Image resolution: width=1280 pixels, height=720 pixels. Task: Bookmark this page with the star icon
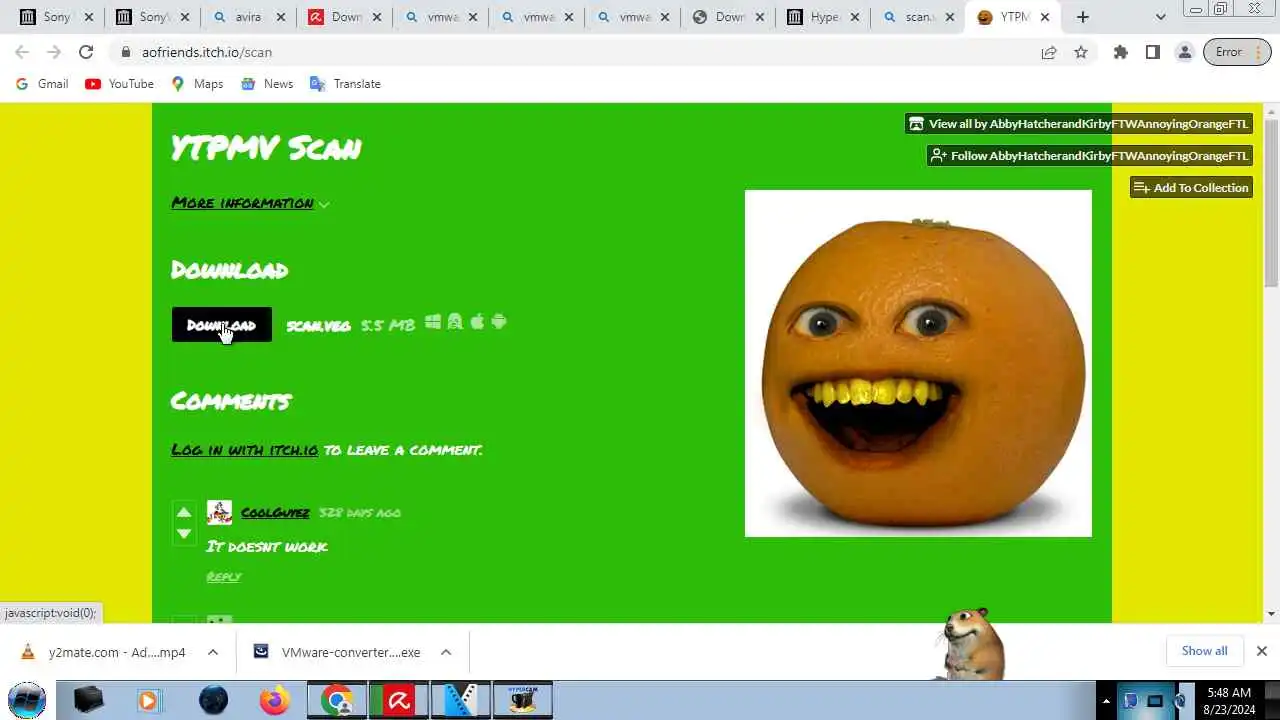(x=1081, y=52)
